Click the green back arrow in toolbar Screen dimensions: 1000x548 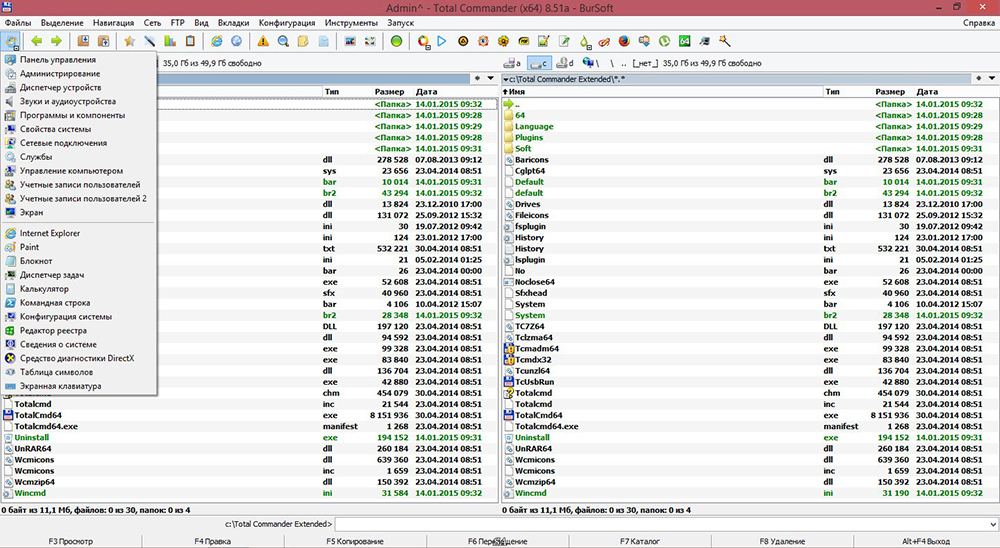point(37,41)
